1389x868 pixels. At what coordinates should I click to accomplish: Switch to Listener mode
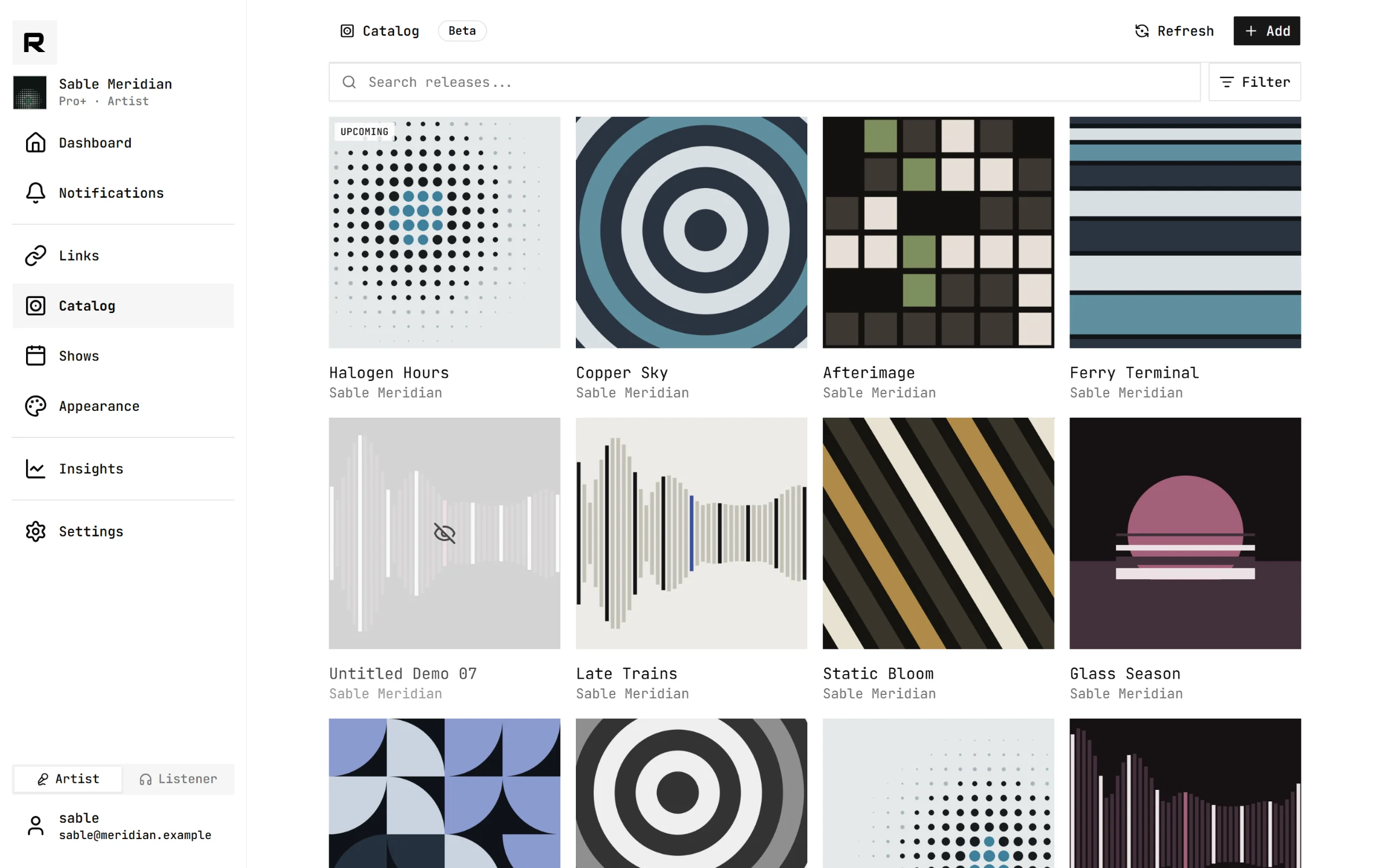(178, 779)
